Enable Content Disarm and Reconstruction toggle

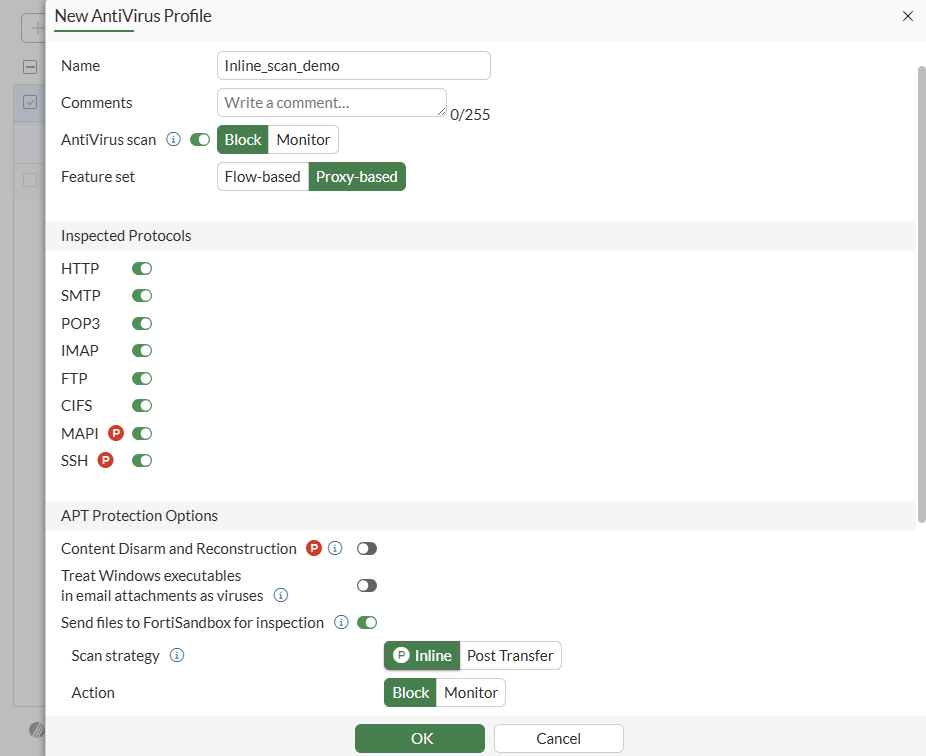367,548
